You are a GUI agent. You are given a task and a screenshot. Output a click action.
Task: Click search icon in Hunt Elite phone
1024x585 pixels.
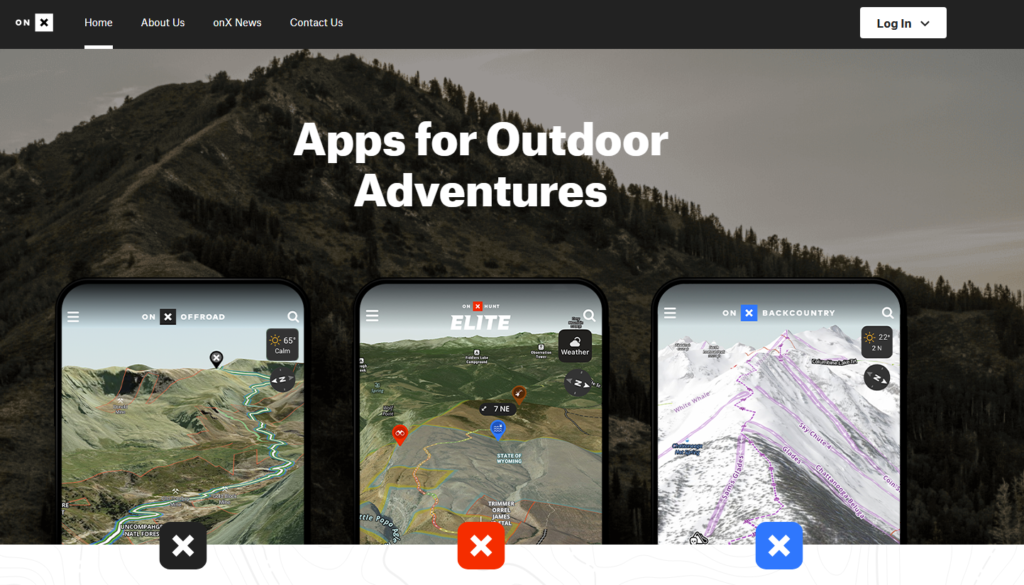(589, 316)
